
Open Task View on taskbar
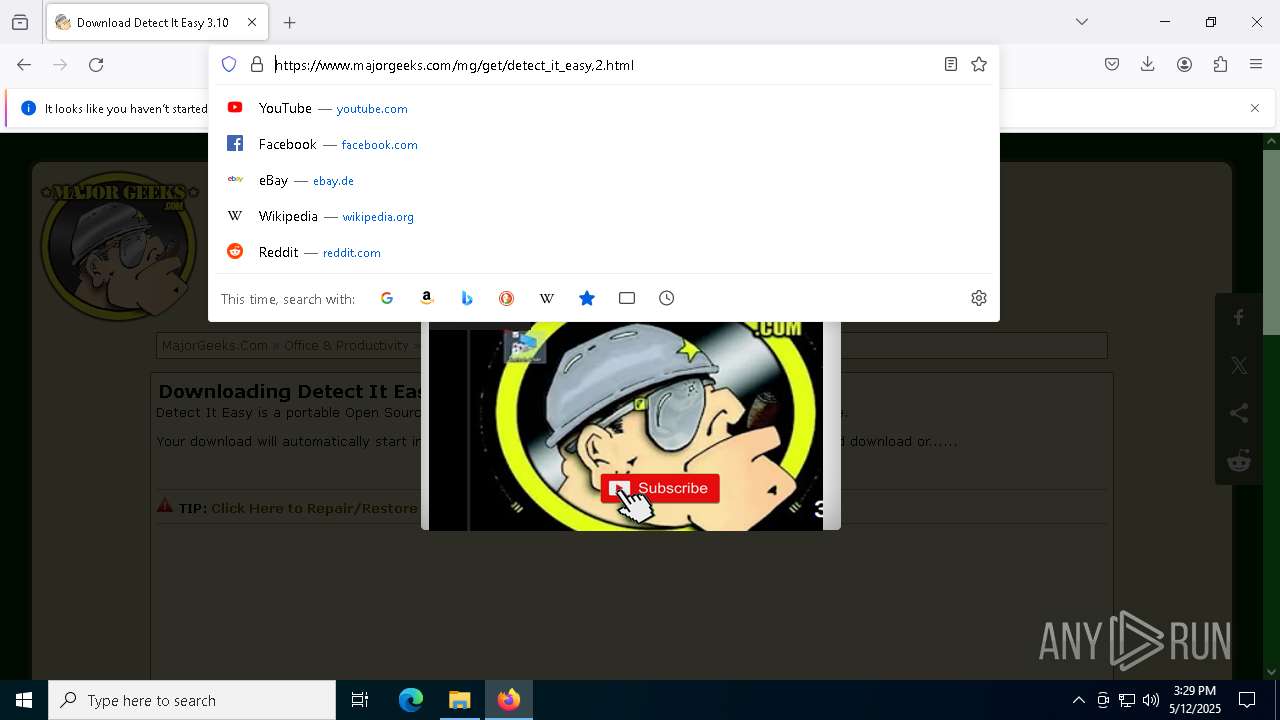pyautogui.click(x=360, y=700)
